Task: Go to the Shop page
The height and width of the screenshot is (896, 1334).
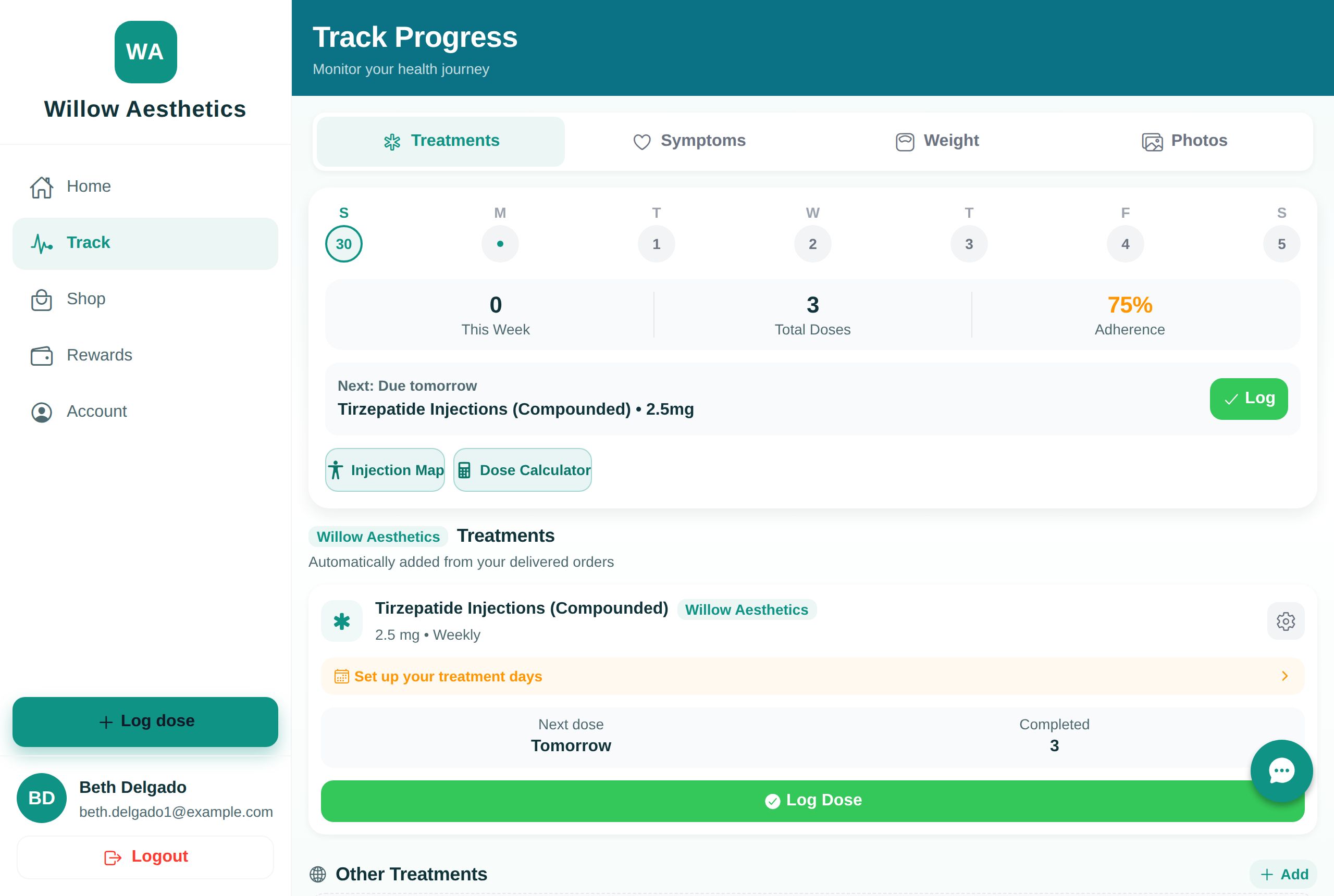Action: [x=145, y=299]
